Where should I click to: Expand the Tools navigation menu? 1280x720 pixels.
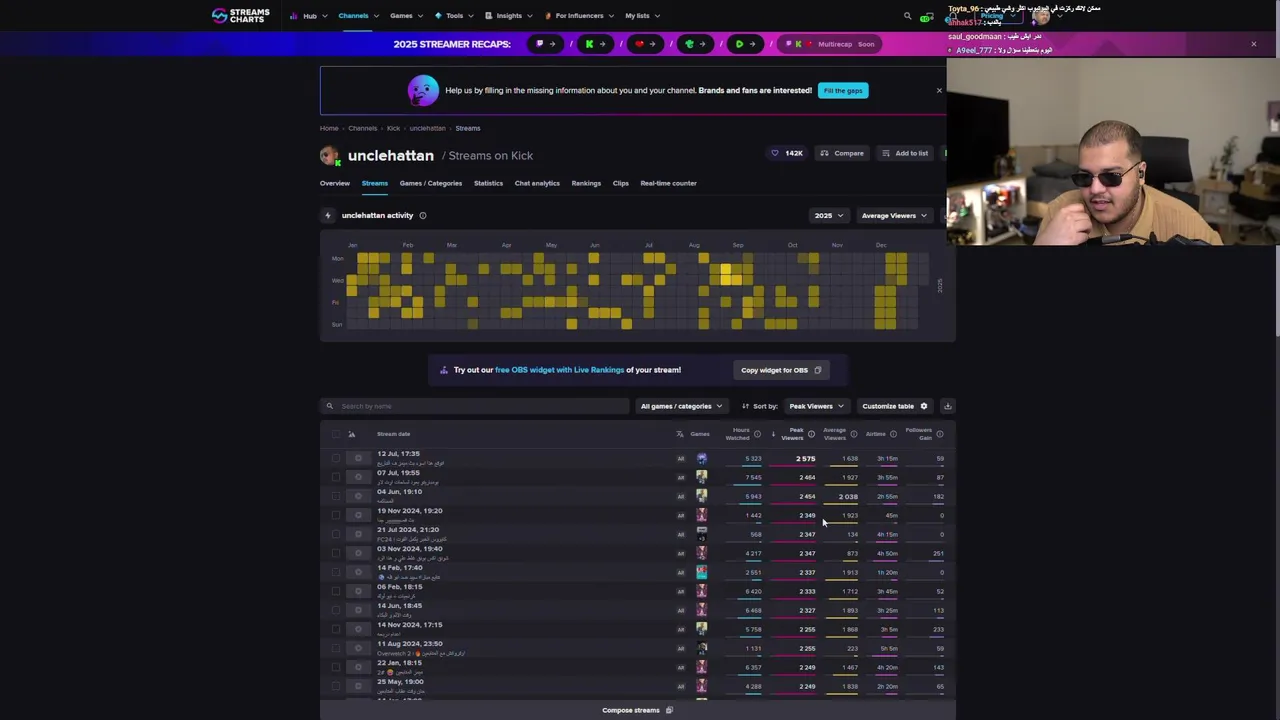click(453, 16)
